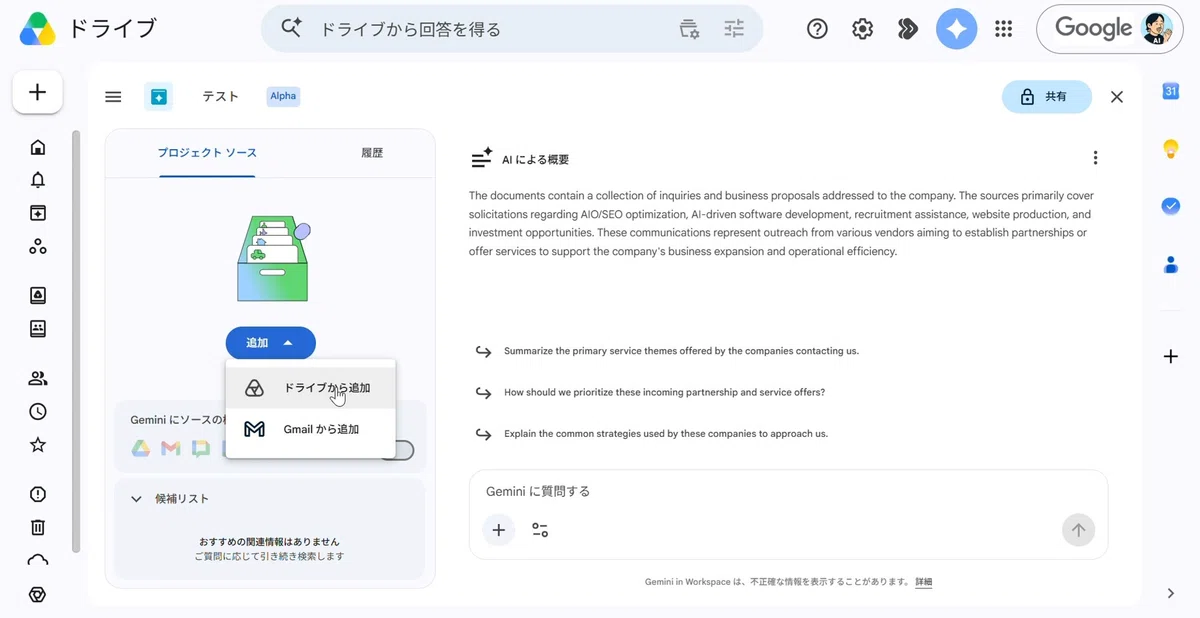Click the Alpha badge

pos(283,97)
